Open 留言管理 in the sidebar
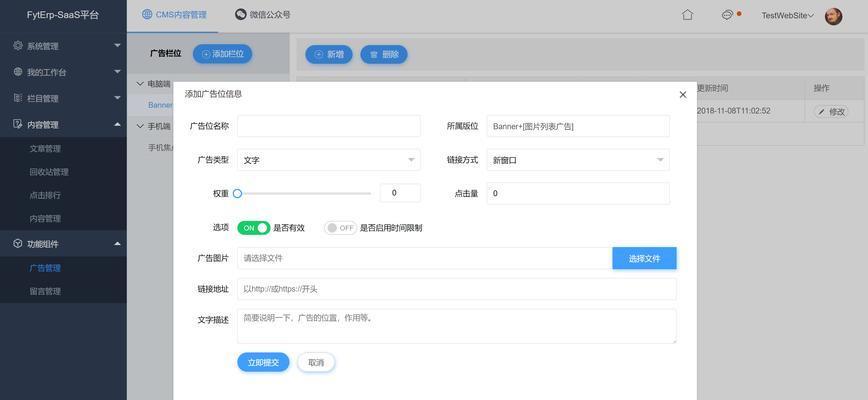Image resolution: width=868 pixels, height=400 pixels. click(45, 291)
